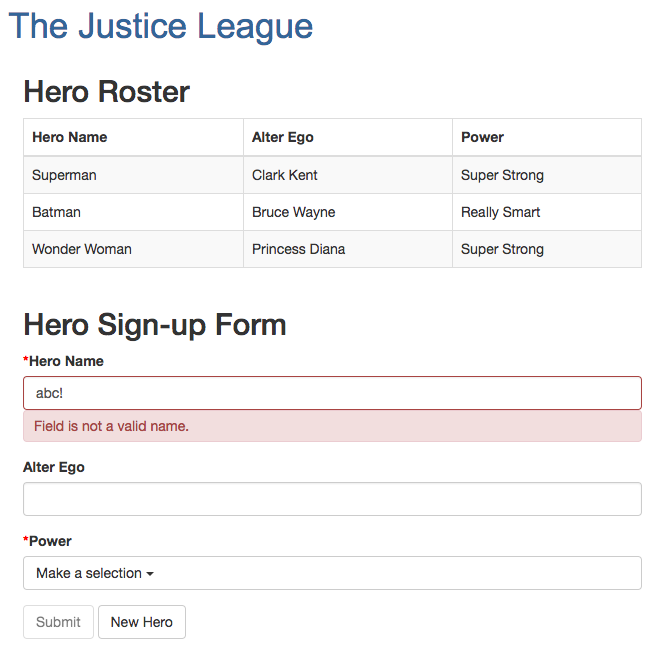This screenshot has height=651, width=655.
Task: Click the Bruce Wayne cell
Action: 348,212
